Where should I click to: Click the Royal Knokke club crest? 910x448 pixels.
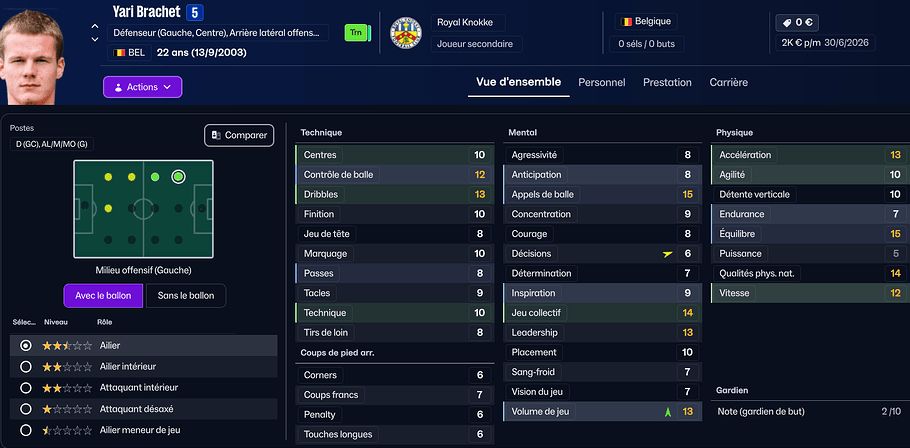tap(405, 33)
